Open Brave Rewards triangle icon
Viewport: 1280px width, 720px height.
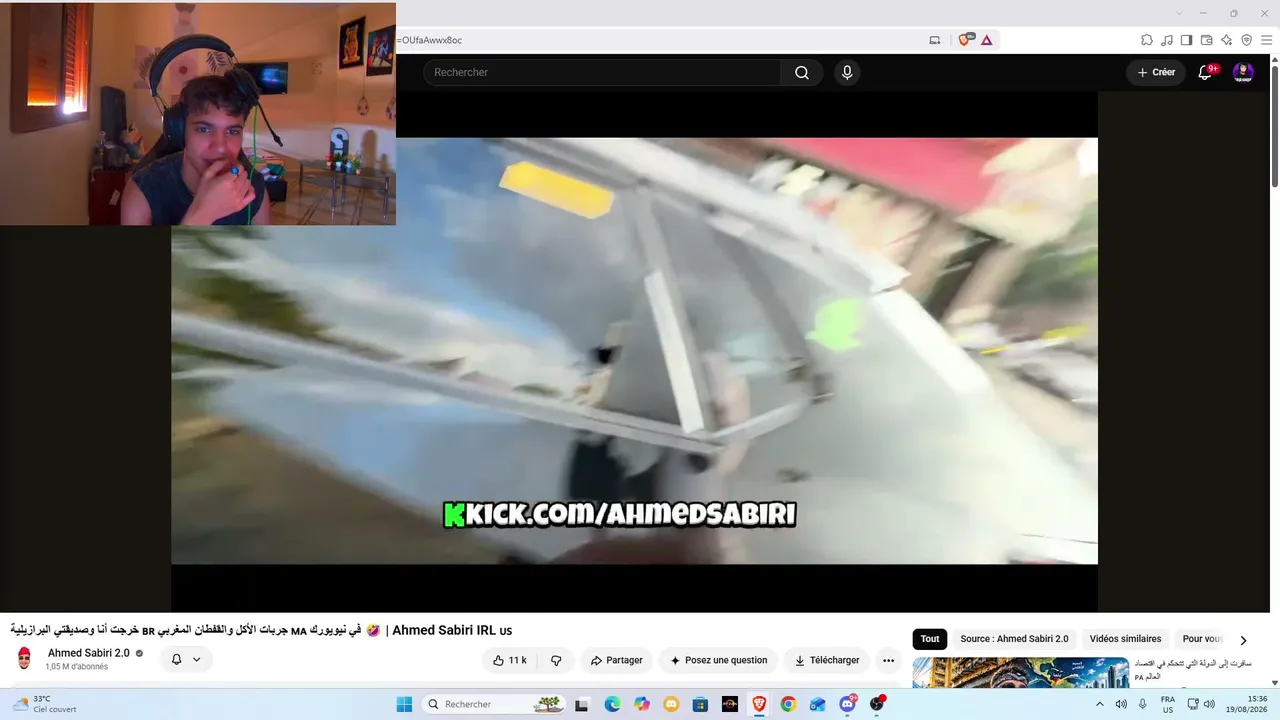[x=987, y=40]
